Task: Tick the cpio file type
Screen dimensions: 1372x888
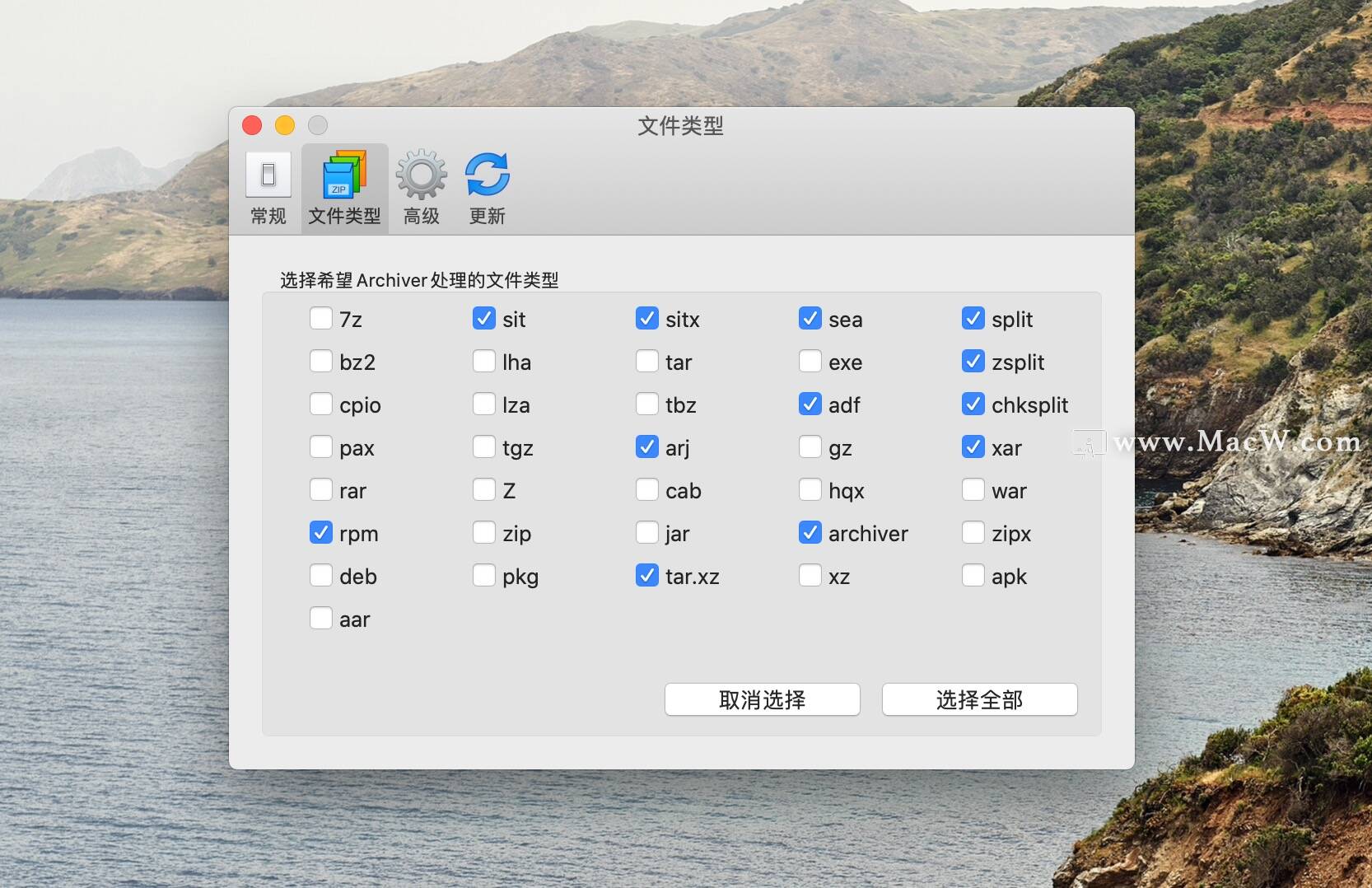Action: 321,404
